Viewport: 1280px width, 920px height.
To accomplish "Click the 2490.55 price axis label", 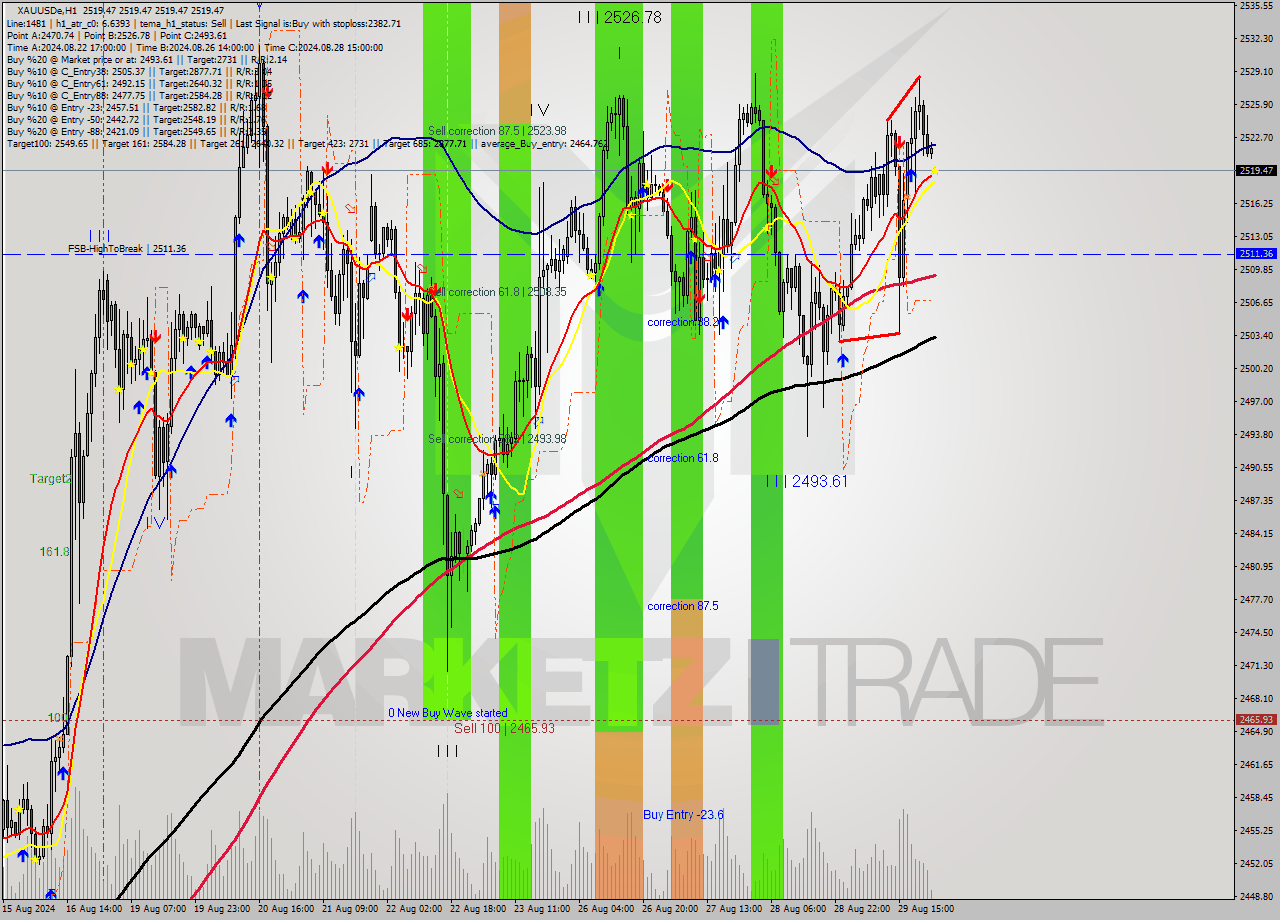I will (x=1256, y=468).
